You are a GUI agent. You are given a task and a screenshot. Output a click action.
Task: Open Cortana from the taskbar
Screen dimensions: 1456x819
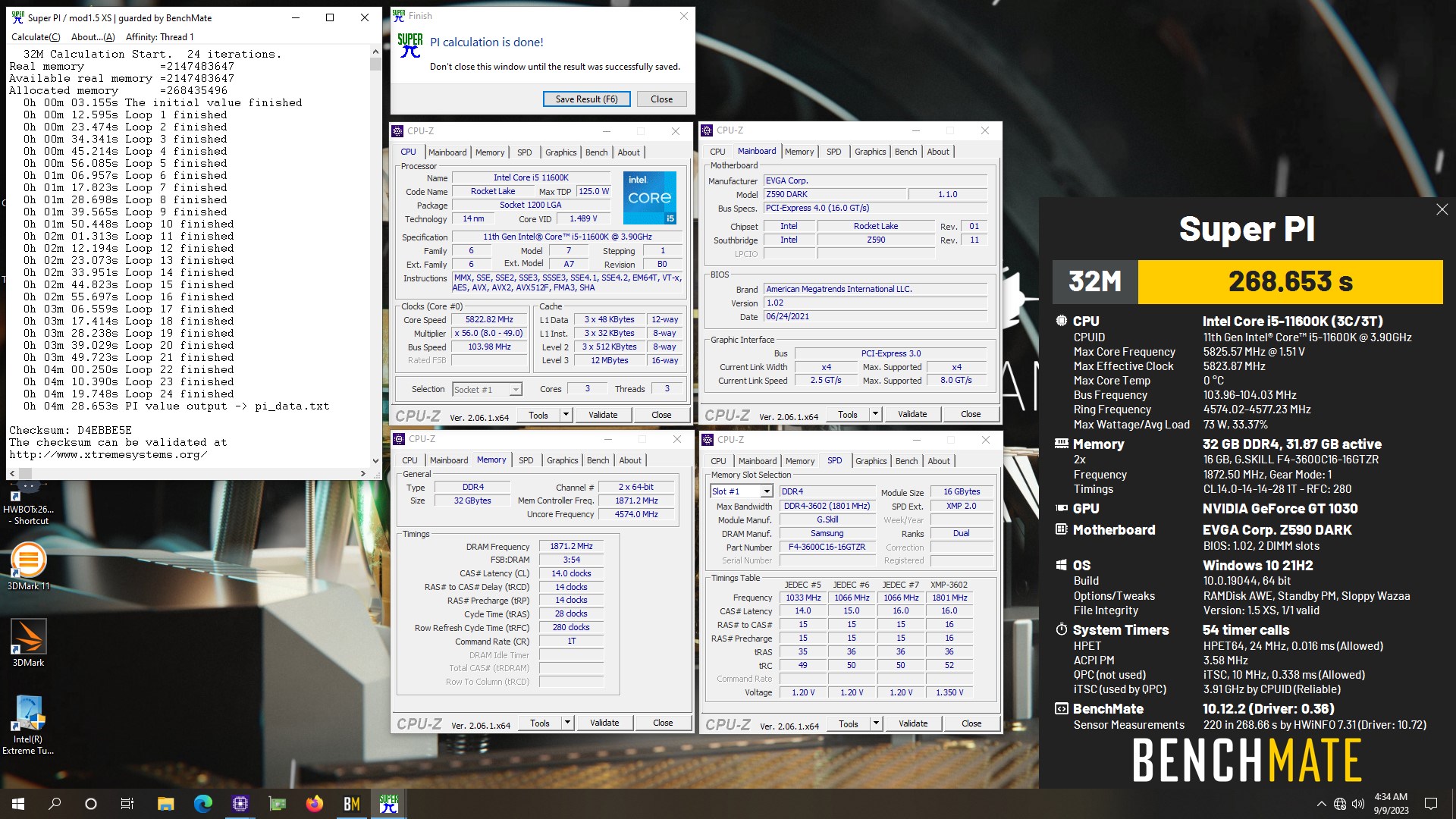(91, 804)
